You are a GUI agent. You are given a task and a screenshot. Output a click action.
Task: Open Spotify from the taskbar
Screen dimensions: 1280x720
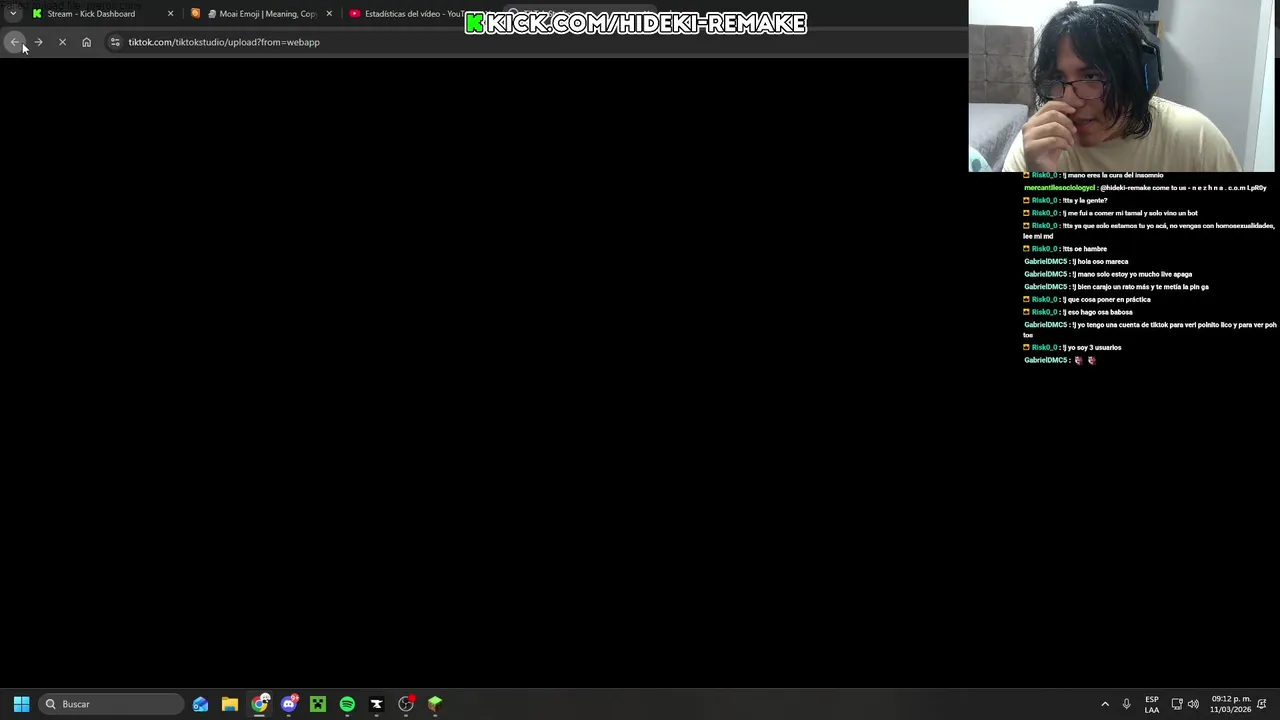click(x=347, y=704)
